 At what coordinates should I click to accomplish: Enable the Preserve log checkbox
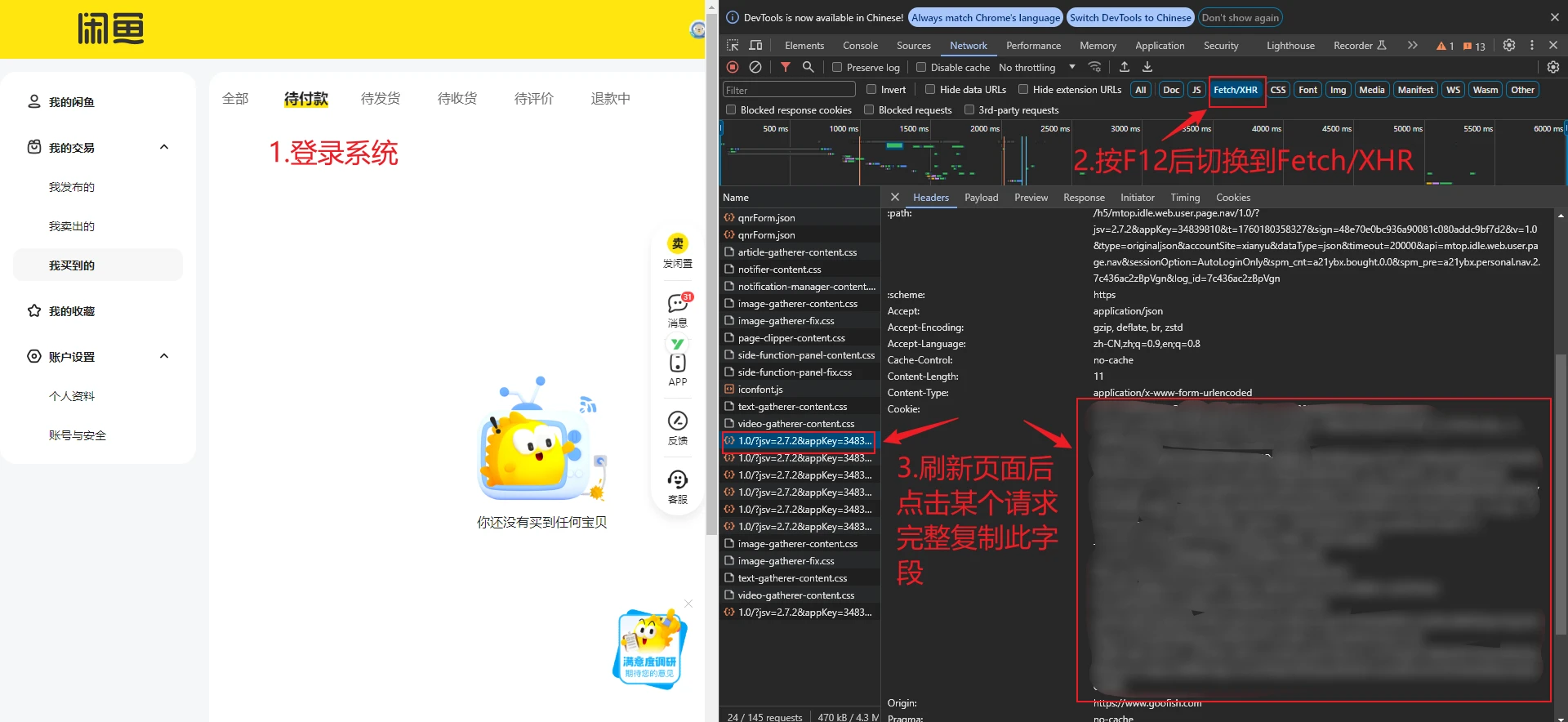point(837,67)
